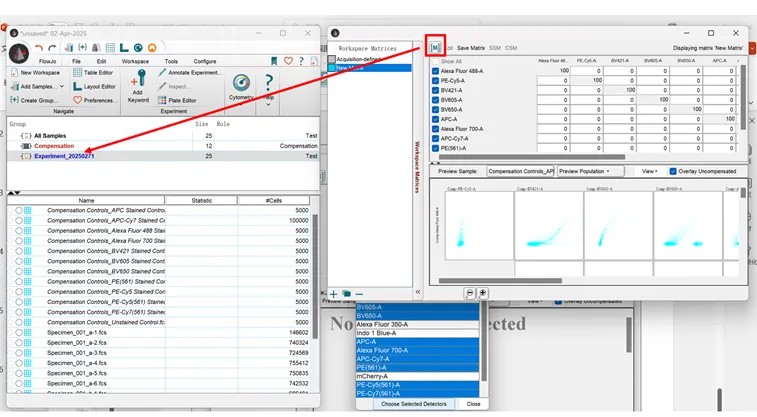Open the Layout Editor
This screenshot has height=417, width=757.
97,87
